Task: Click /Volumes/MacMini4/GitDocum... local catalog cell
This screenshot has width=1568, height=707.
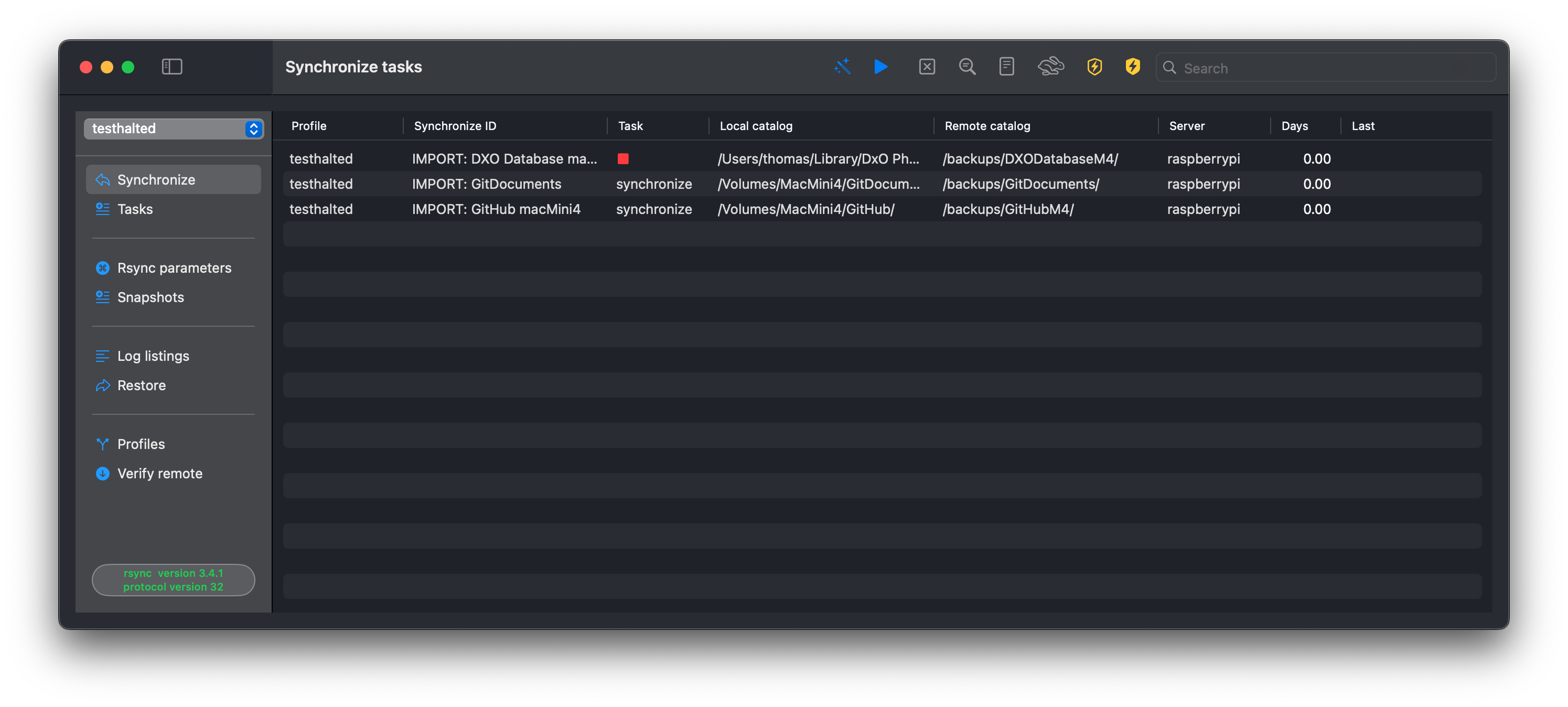Action: [x=818, y=184]
